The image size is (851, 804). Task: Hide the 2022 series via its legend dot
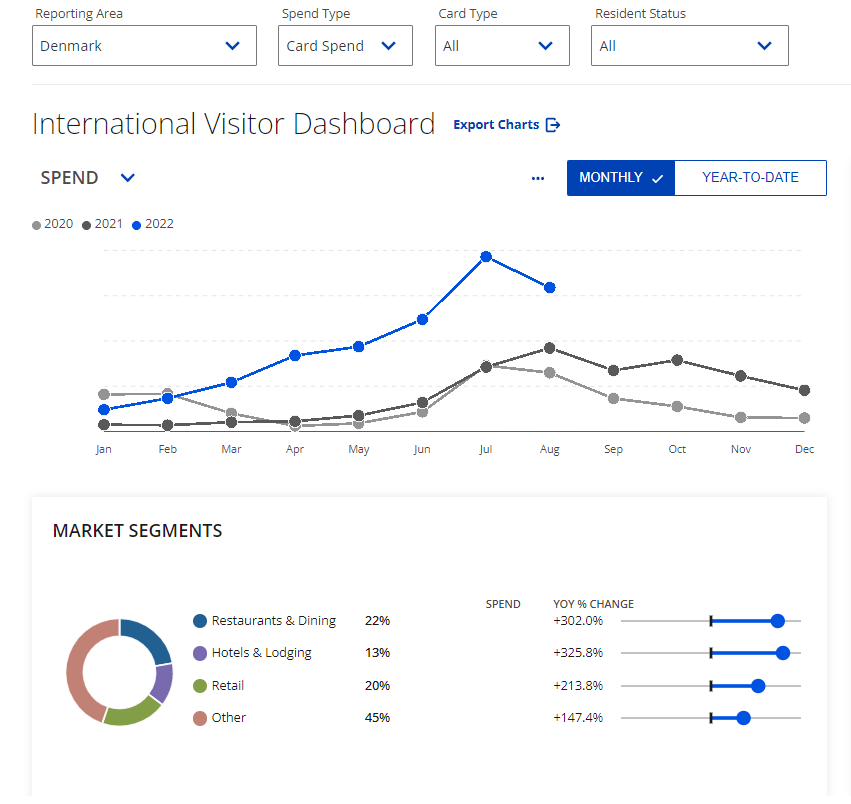point(138,224)
